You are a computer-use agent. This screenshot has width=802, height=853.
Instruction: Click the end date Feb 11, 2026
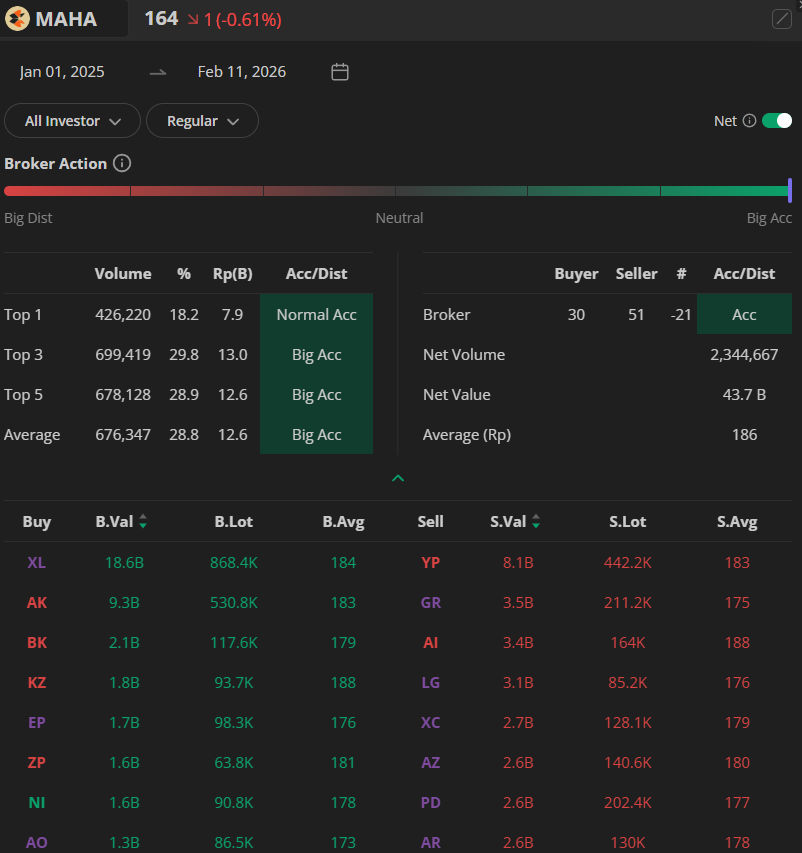(x=241, y=72)
